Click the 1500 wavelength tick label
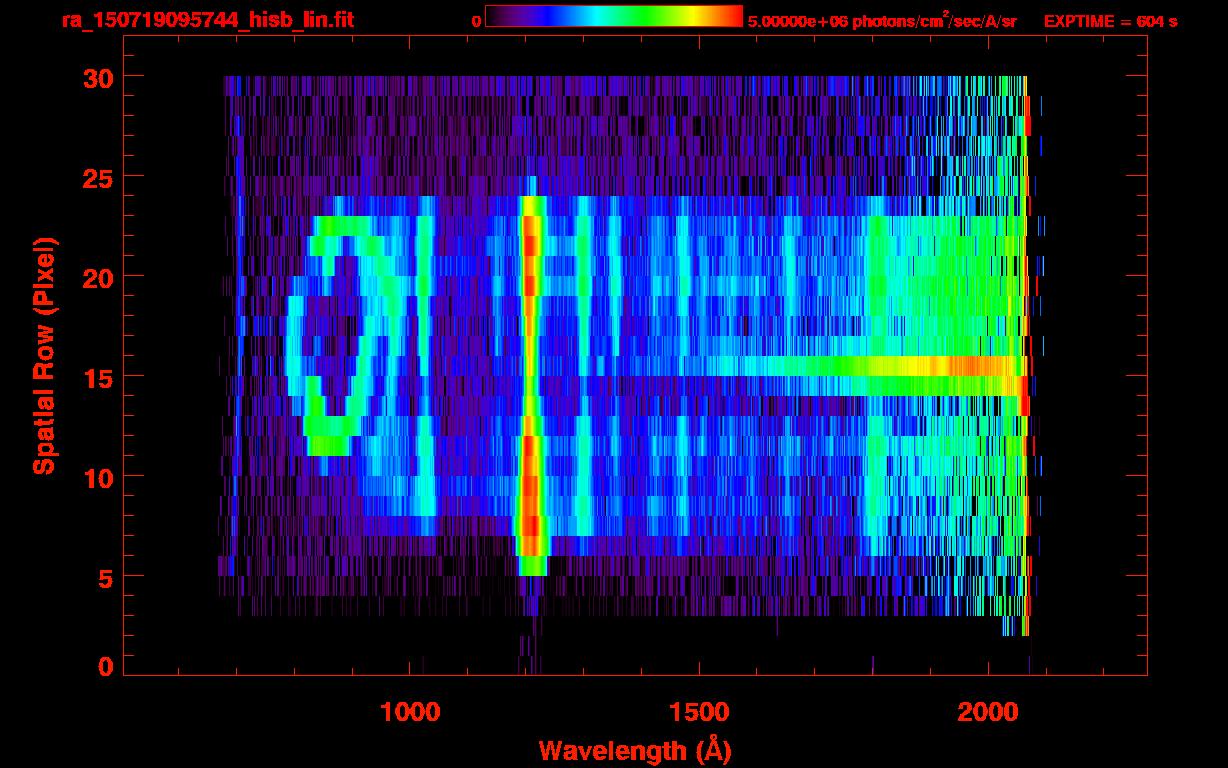This screenshot has width=1228, height=768. [698, 712]
